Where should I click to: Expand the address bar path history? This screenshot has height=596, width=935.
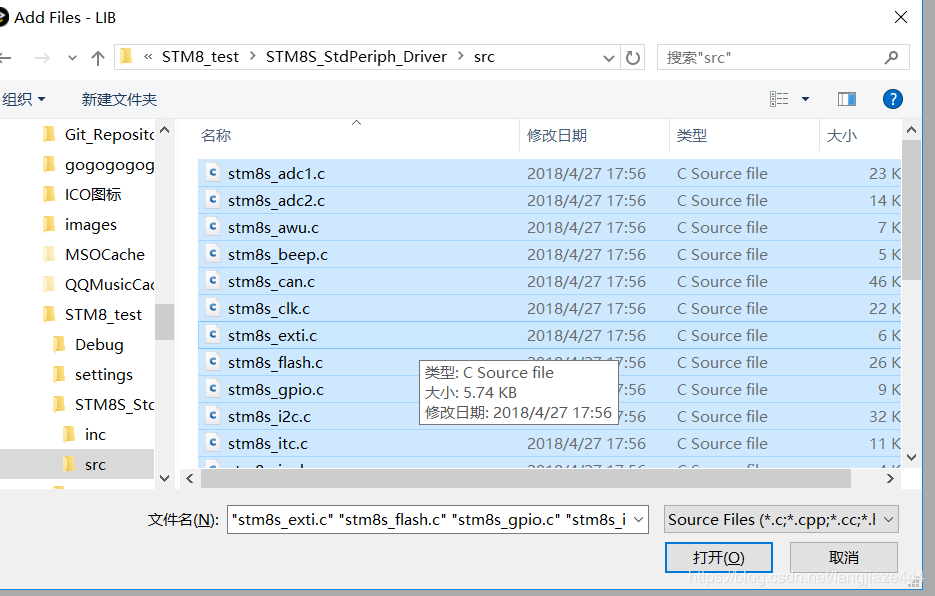(608, 58)
